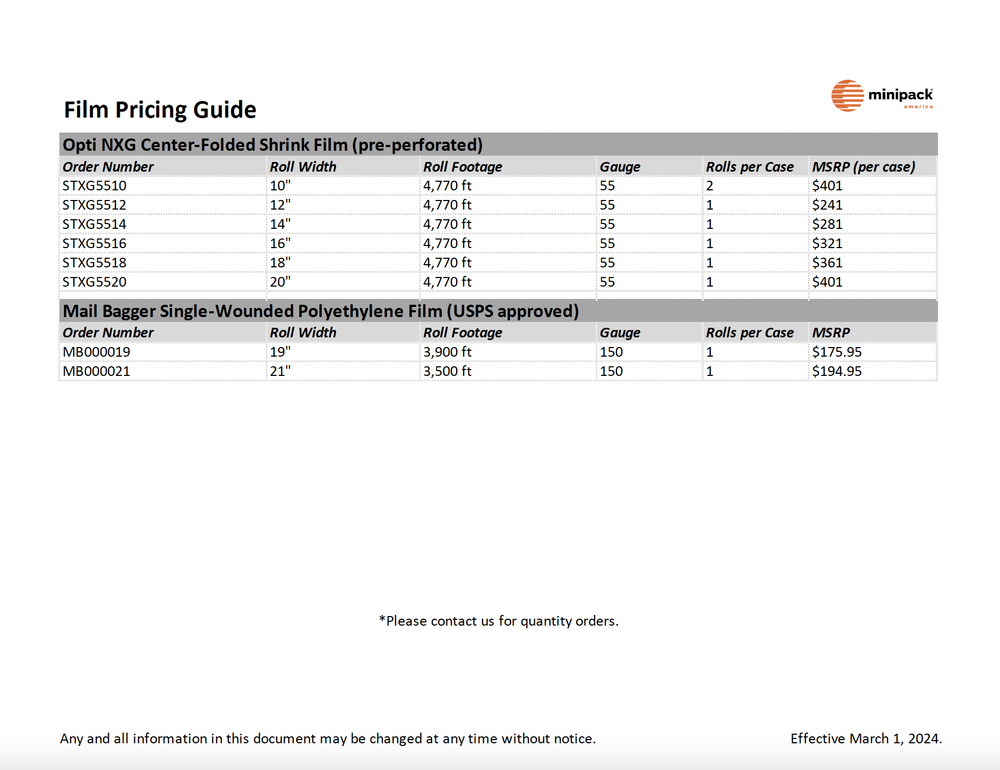
Task: Select order number MB000021
Action: tap(96, 371)
